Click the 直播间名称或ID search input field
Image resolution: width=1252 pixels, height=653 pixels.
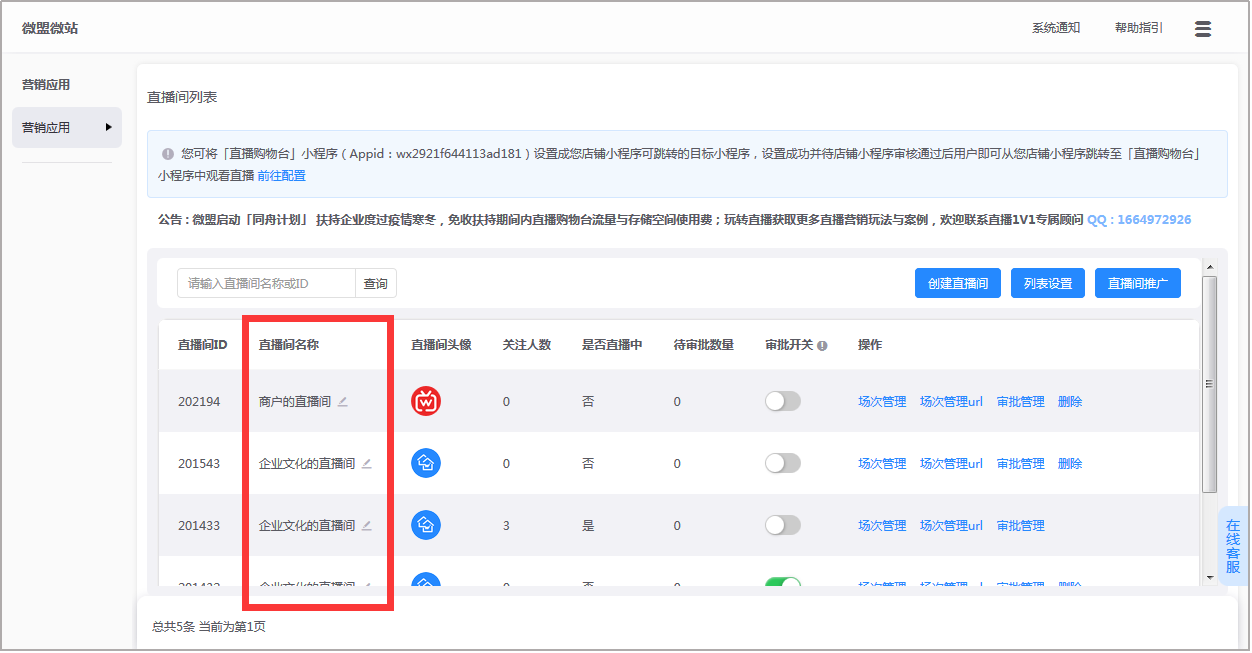tap(266, 284)
